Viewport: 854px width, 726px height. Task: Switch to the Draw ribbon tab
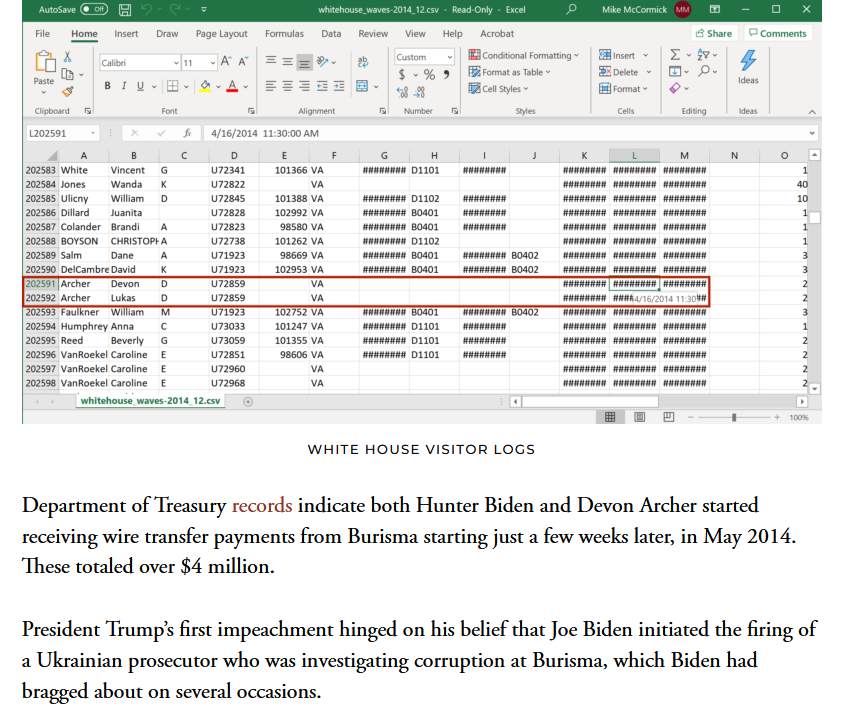(x=167, y=34)
